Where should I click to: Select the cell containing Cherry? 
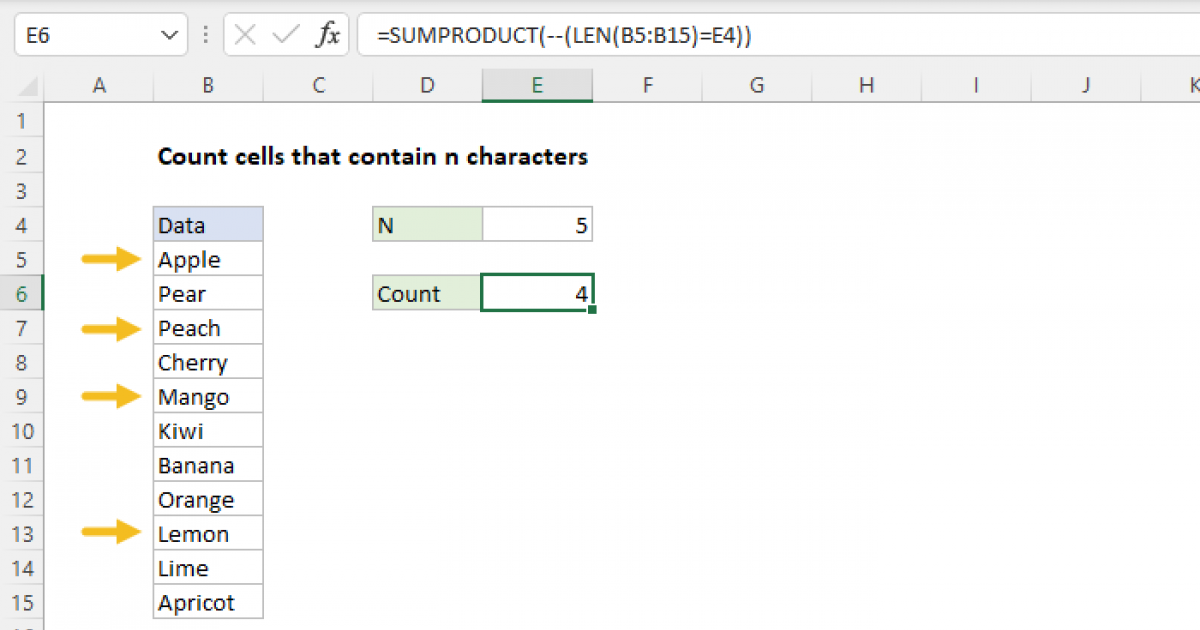pyautogui.click(x=207, y=361)
